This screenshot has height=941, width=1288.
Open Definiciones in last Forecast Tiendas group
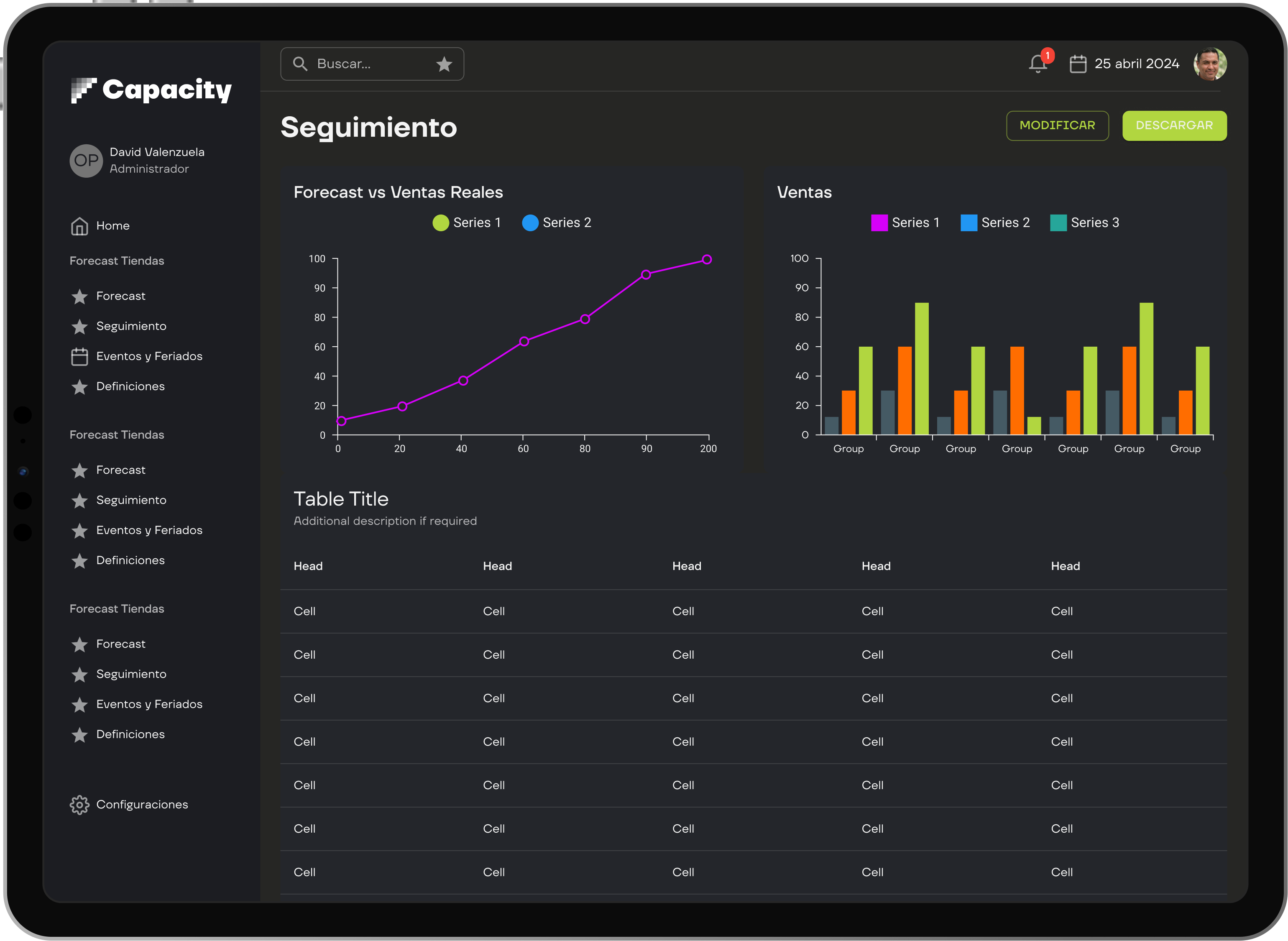click(x=130, y=734)
